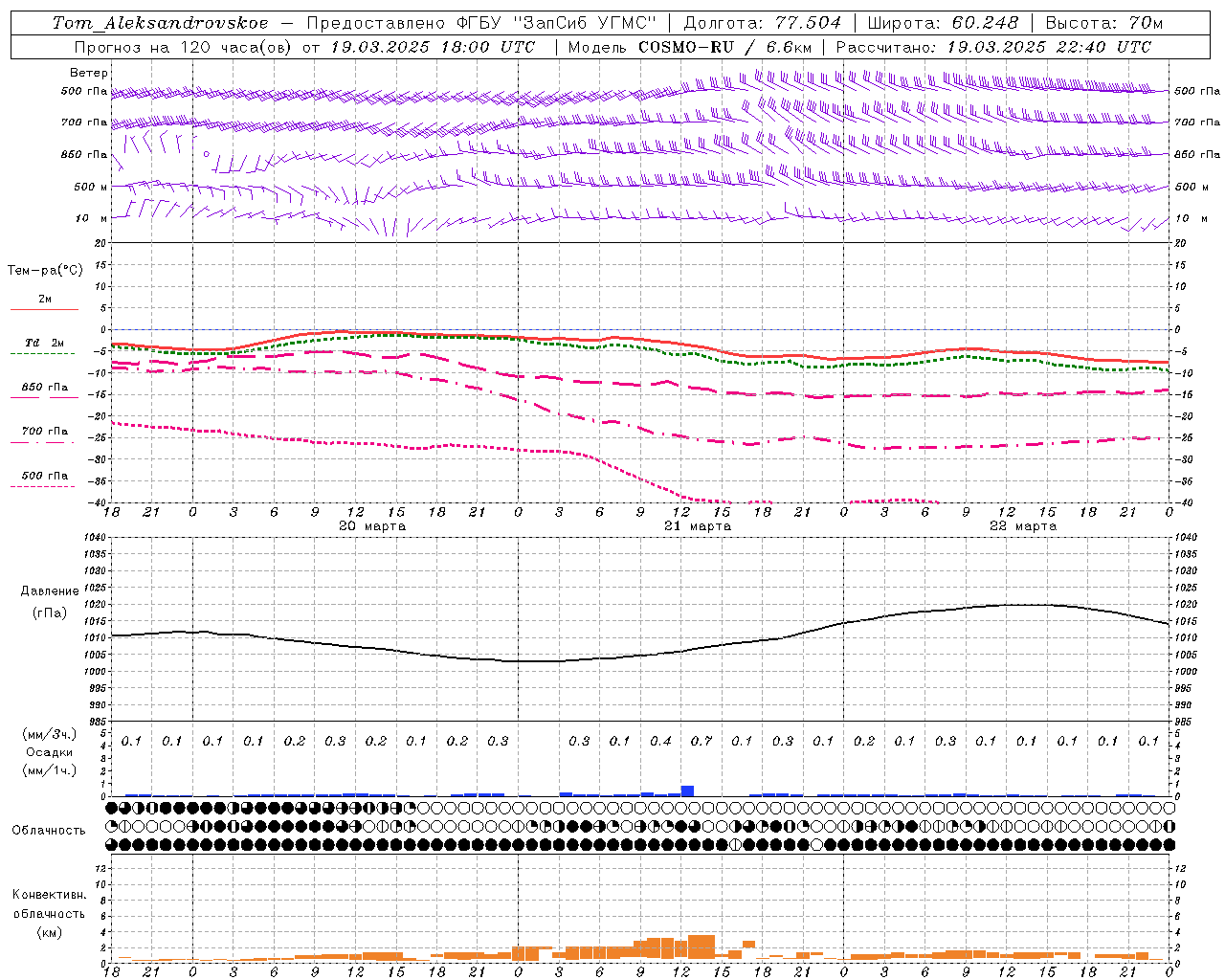
Task: Click the station name Tom_Aleksandrovskoe
Action: tap(160, 23)
